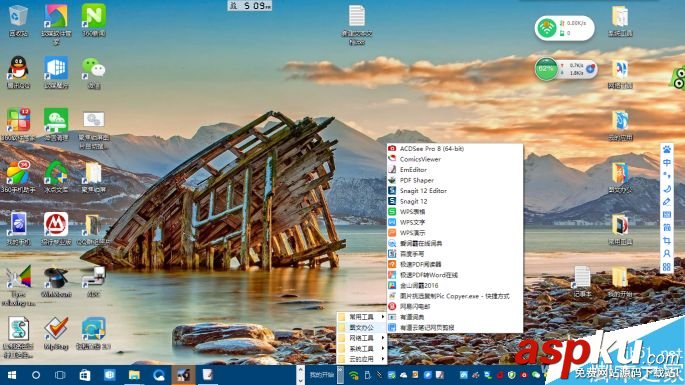
Task: Click the 62% green memory ball widget
Action: coord(546,69)
